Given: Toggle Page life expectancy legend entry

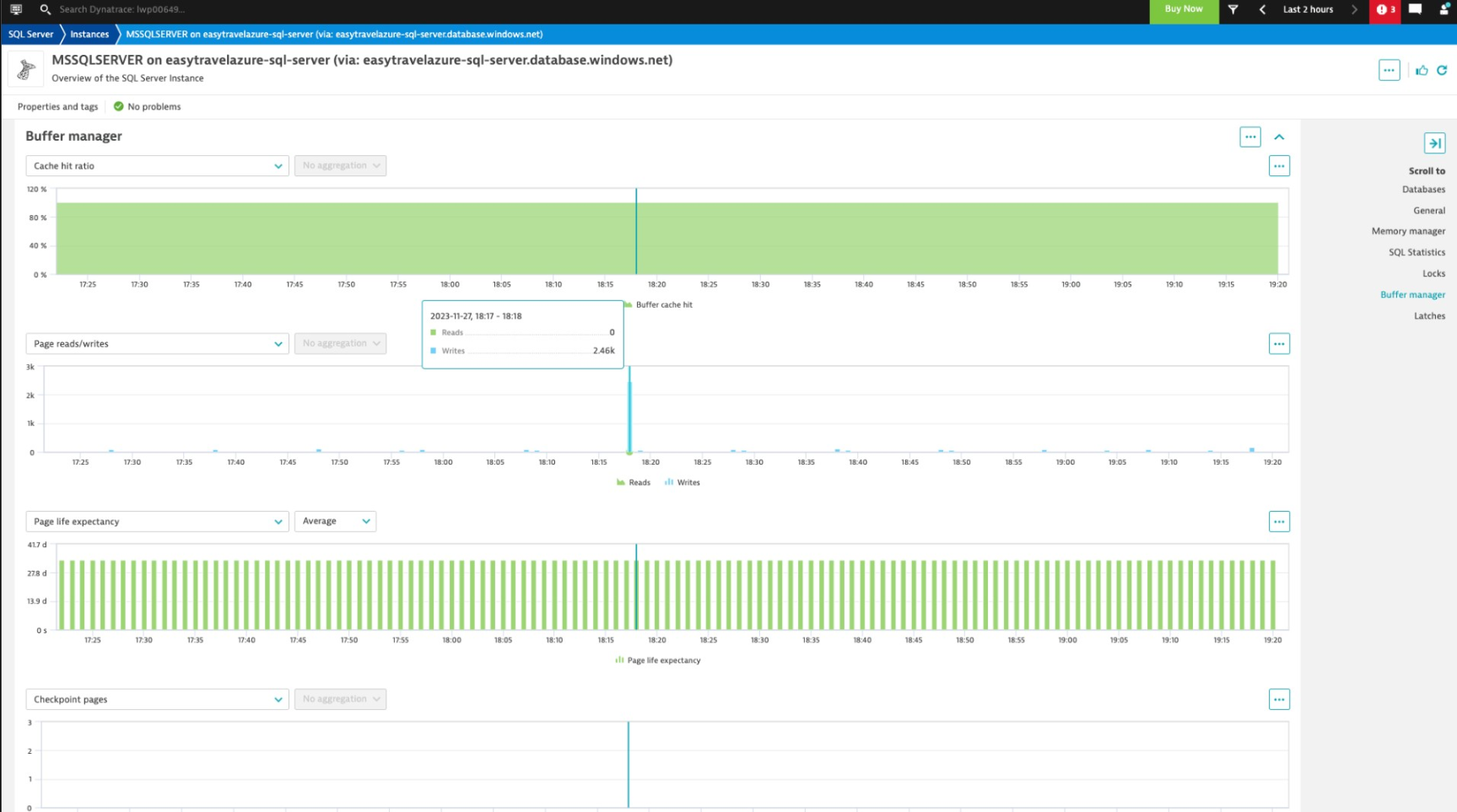Looking at the screenshot, I should coord(658,660).
